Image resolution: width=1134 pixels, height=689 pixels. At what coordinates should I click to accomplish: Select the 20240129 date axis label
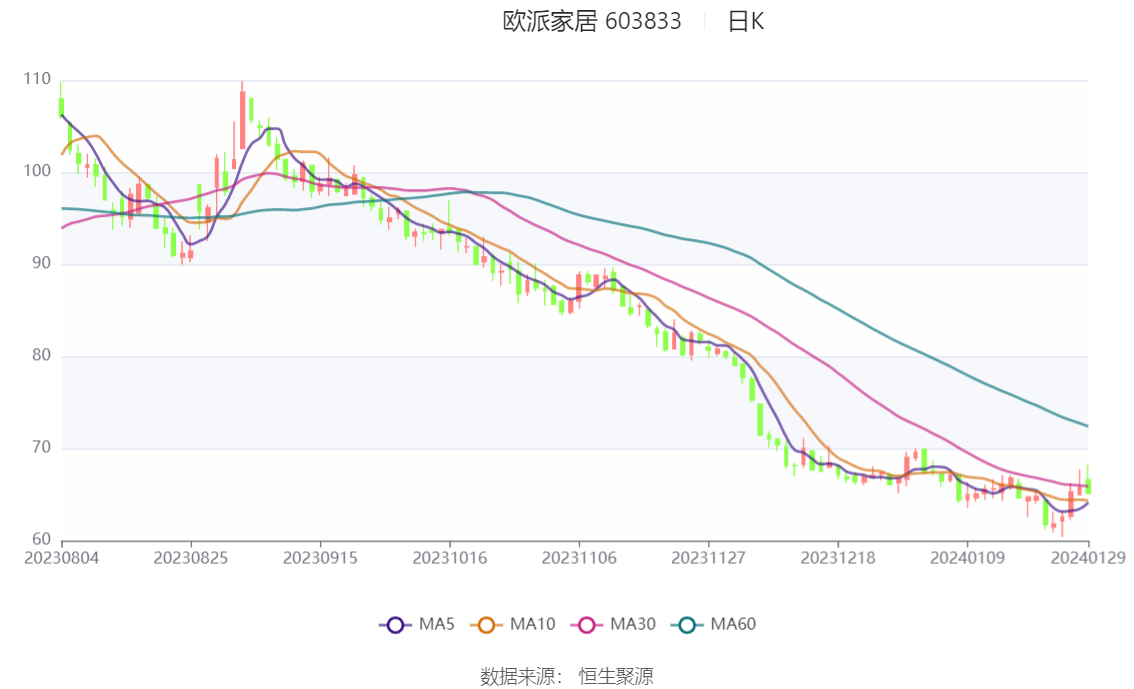click(x=1088, y=558)
